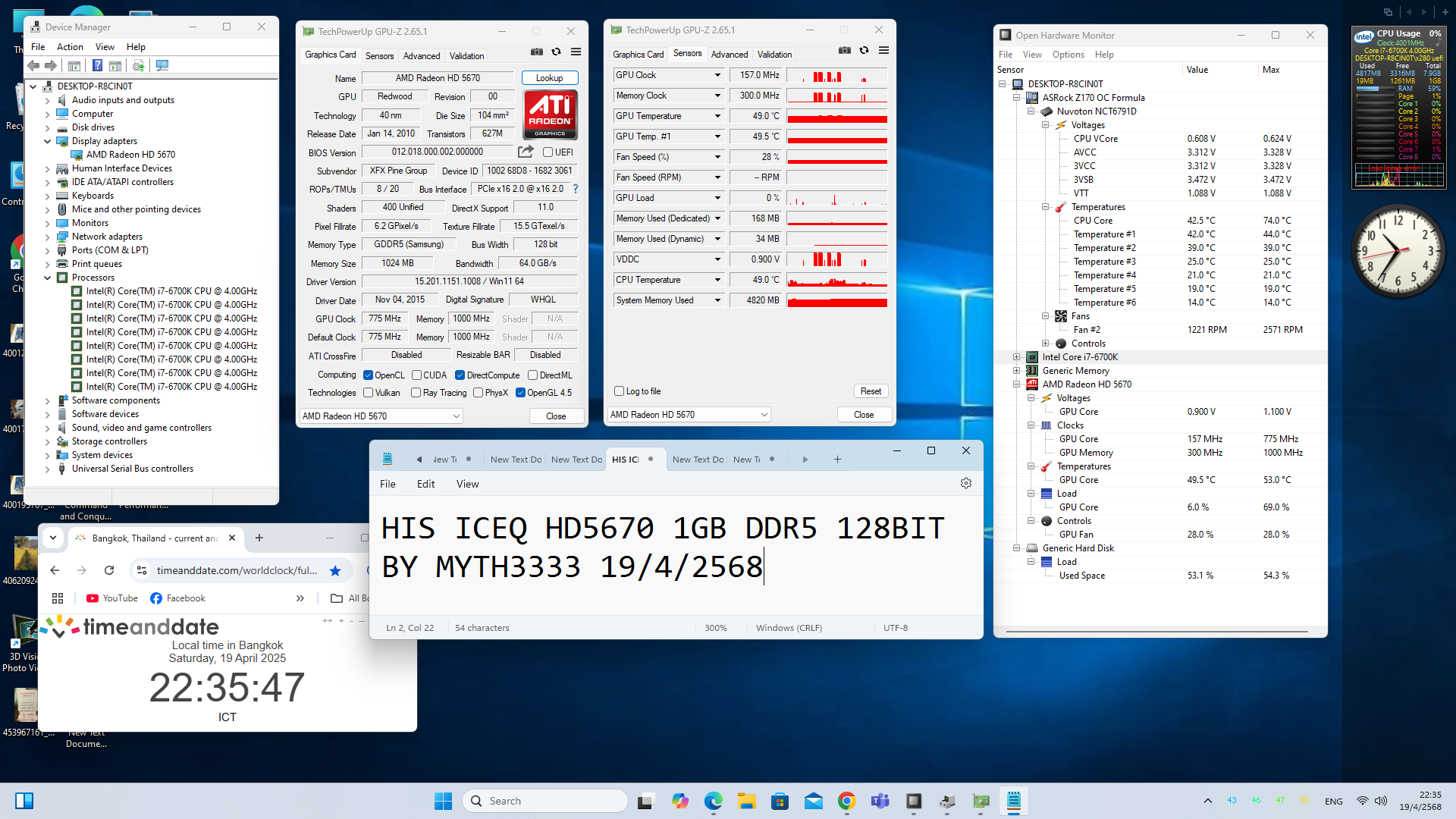Click the camera icon in GPU-Z Sensors window

pos(845,50)
